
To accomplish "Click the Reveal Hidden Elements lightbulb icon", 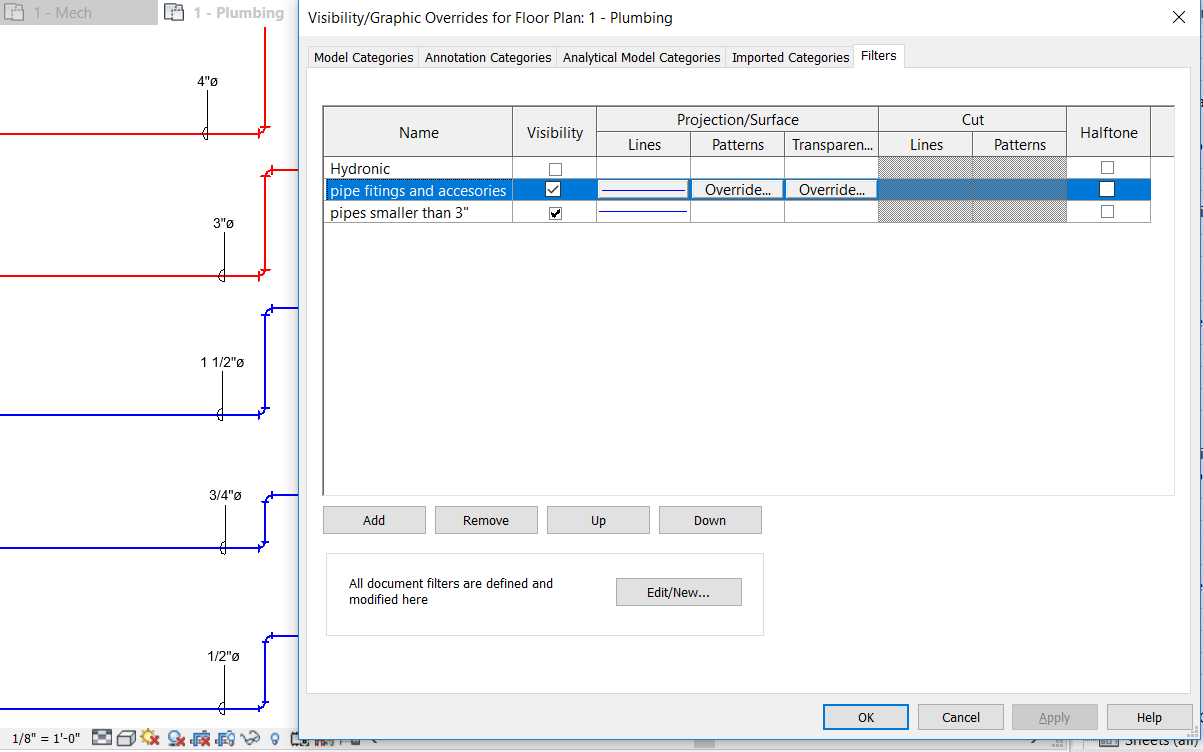I will click(x=275, y=738).
